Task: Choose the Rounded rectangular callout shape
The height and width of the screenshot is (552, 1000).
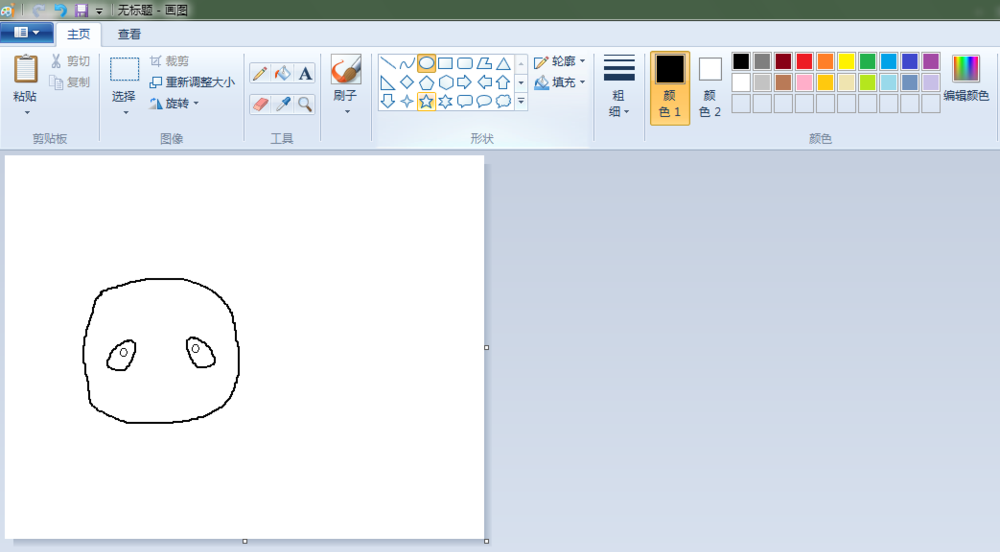Action: pos(465,101)
